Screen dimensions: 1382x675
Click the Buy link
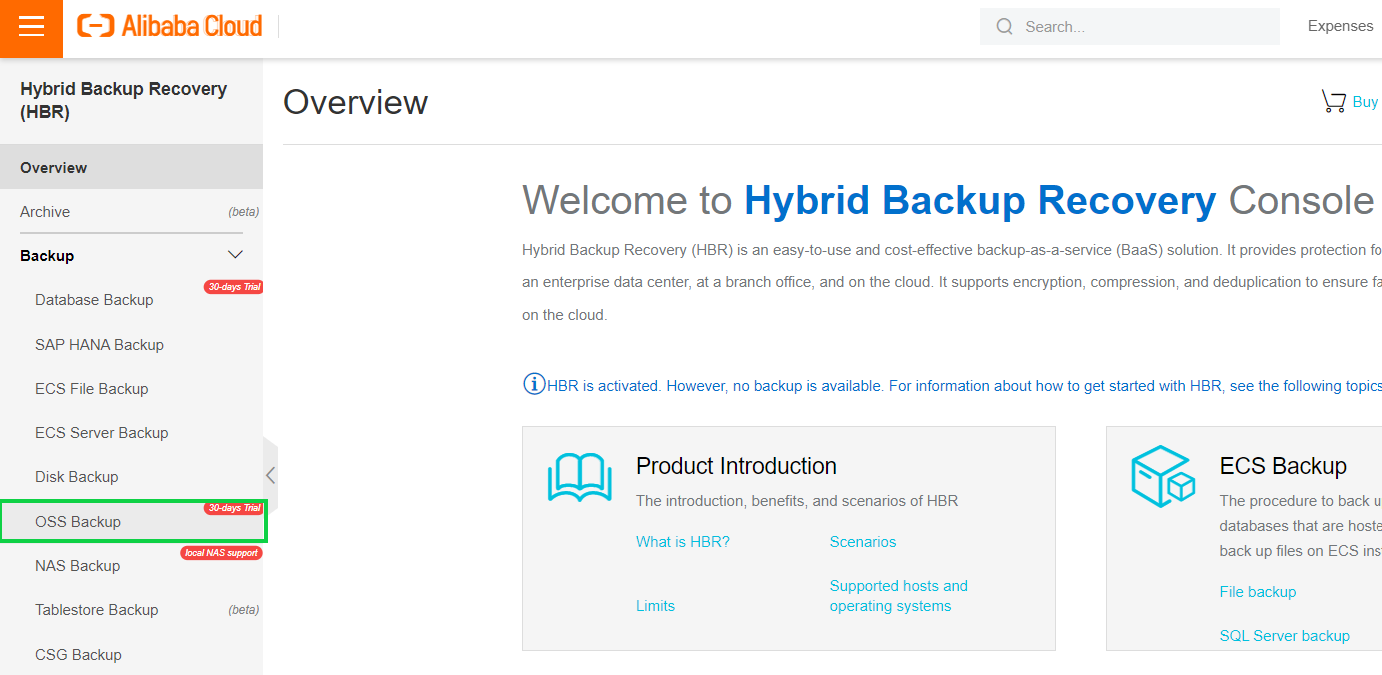click(x=1365, y=101)
